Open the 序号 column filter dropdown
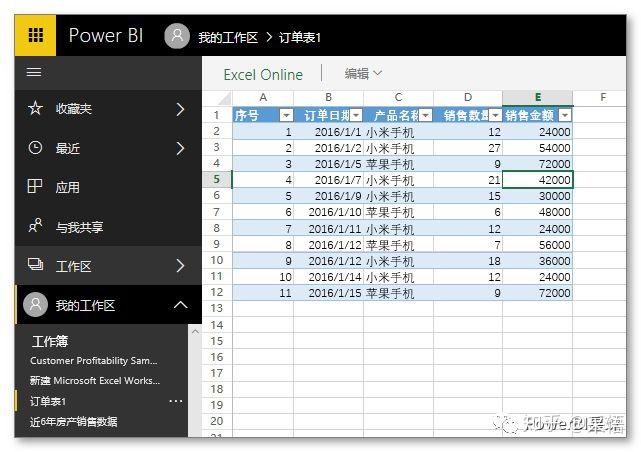641x452 pixels. click(287, 116)
